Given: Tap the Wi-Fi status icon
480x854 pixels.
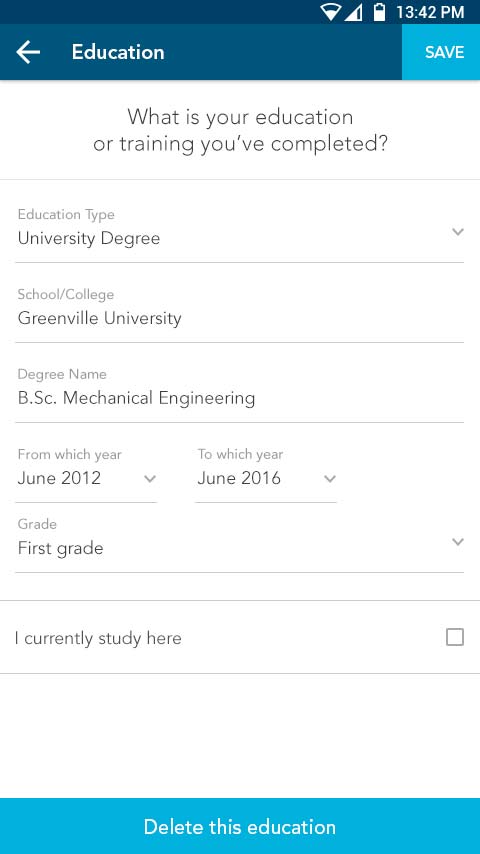Looking at the screenshot, I should (x=330, y=12).
